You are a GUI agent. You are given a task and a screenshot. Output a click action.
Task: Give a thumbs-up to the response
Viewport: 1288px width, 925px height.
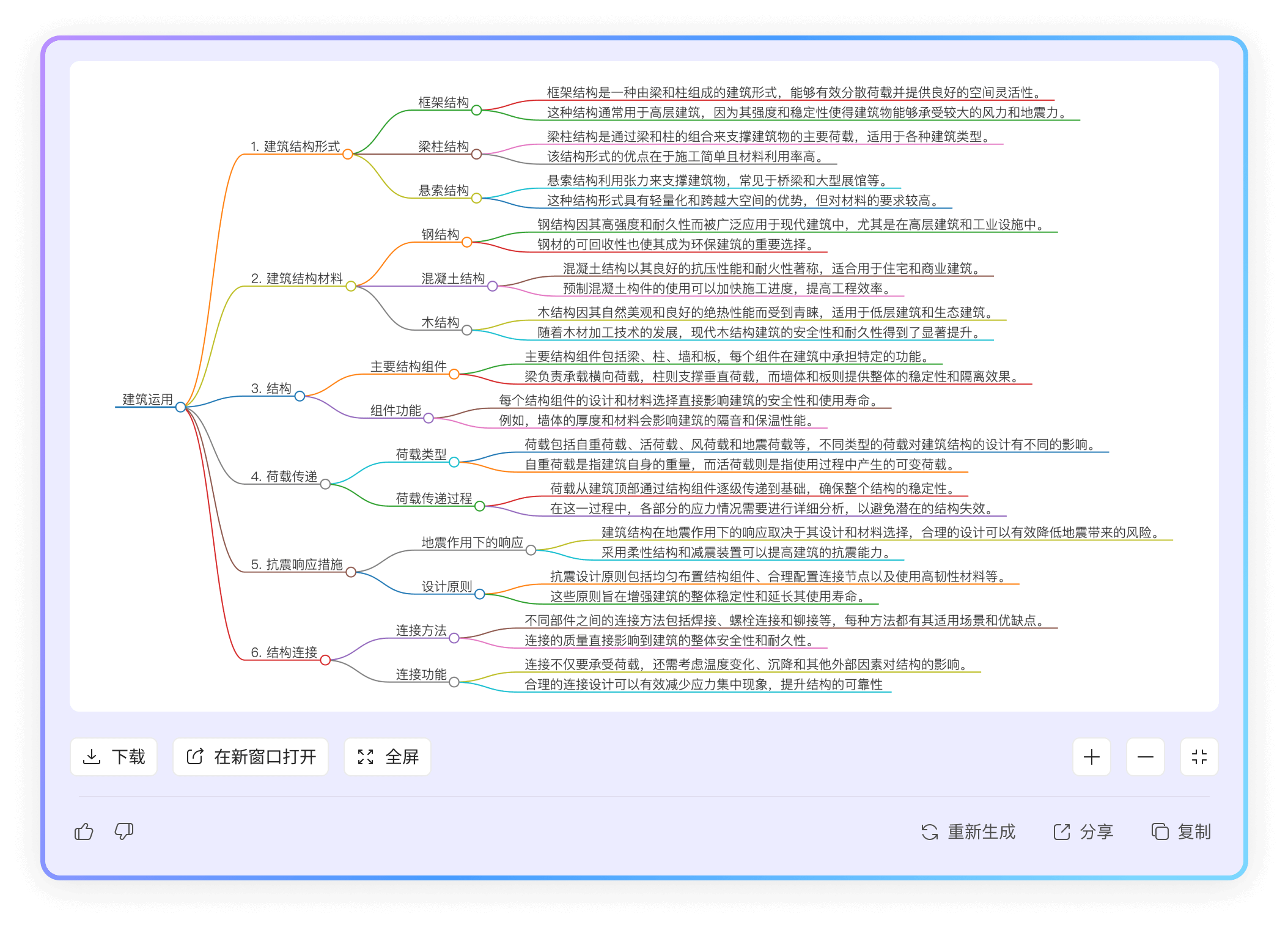[84, 831]
